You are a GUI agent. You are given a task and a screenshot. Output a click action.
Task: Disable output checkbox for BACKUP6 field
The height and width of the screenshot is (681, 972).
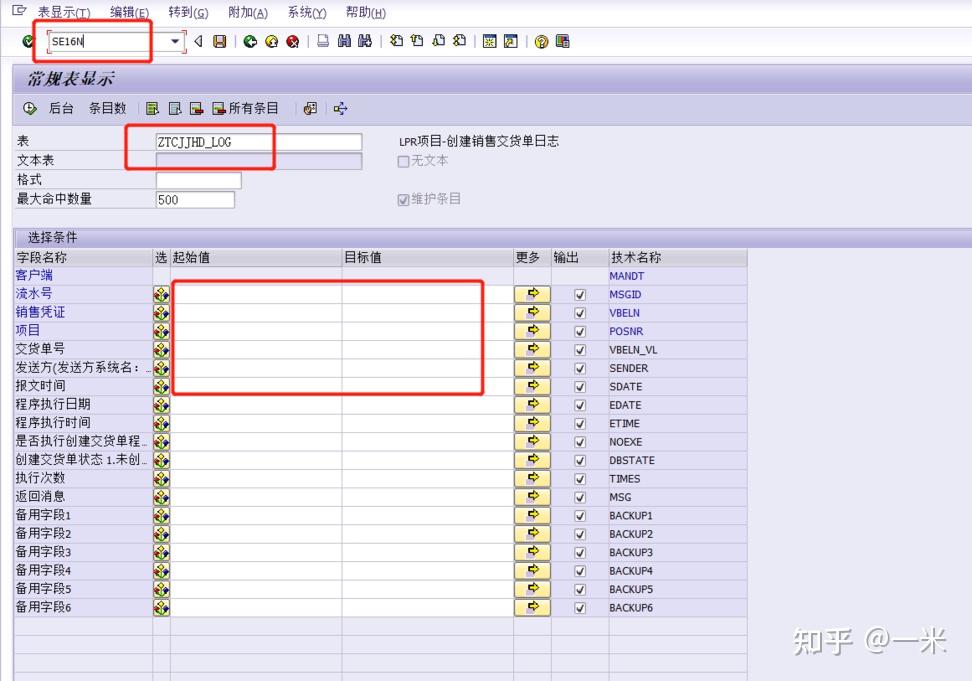tap(581, 607)
